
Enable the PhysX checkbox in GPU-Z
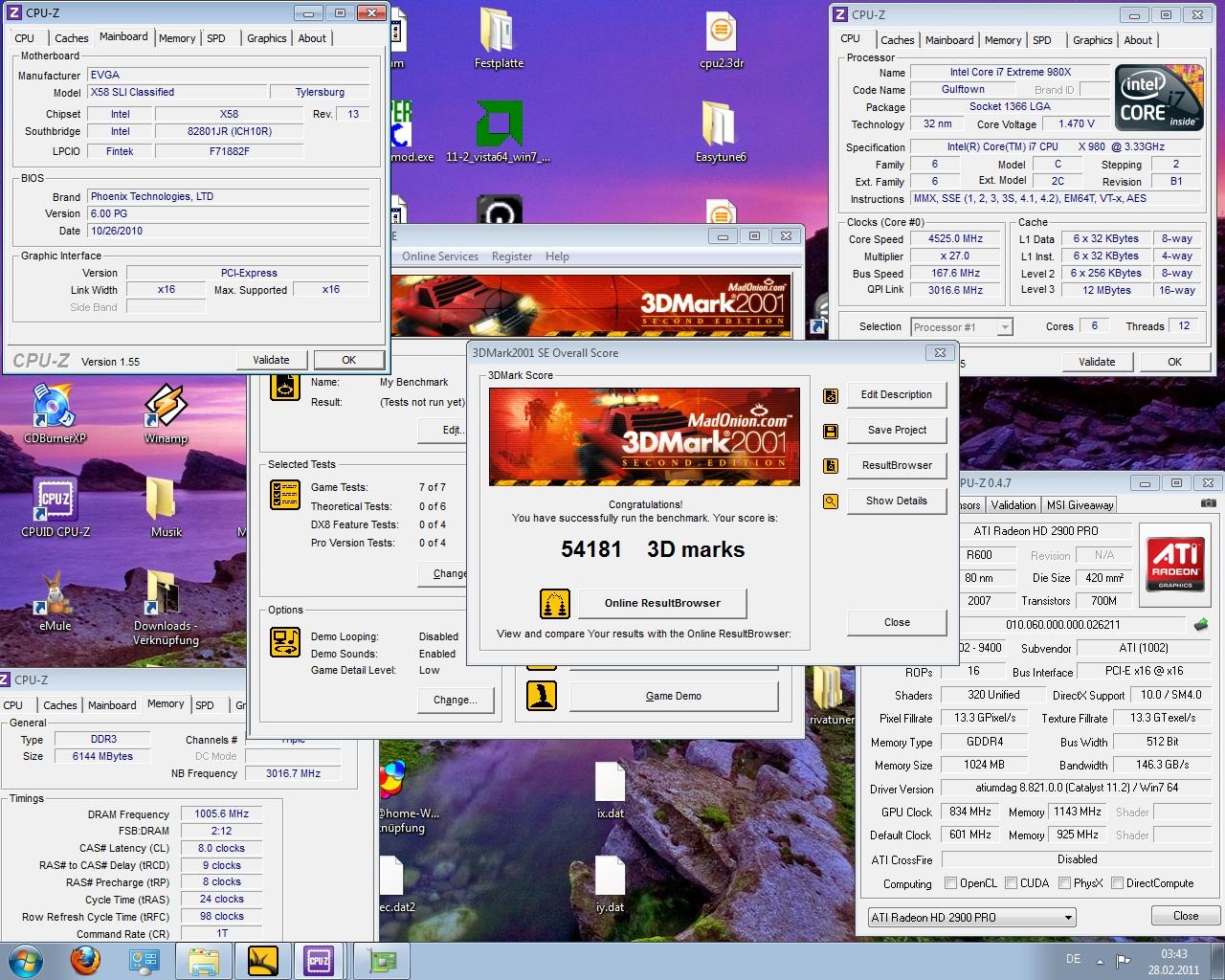pyautogui.click(x=1065, y=883)
